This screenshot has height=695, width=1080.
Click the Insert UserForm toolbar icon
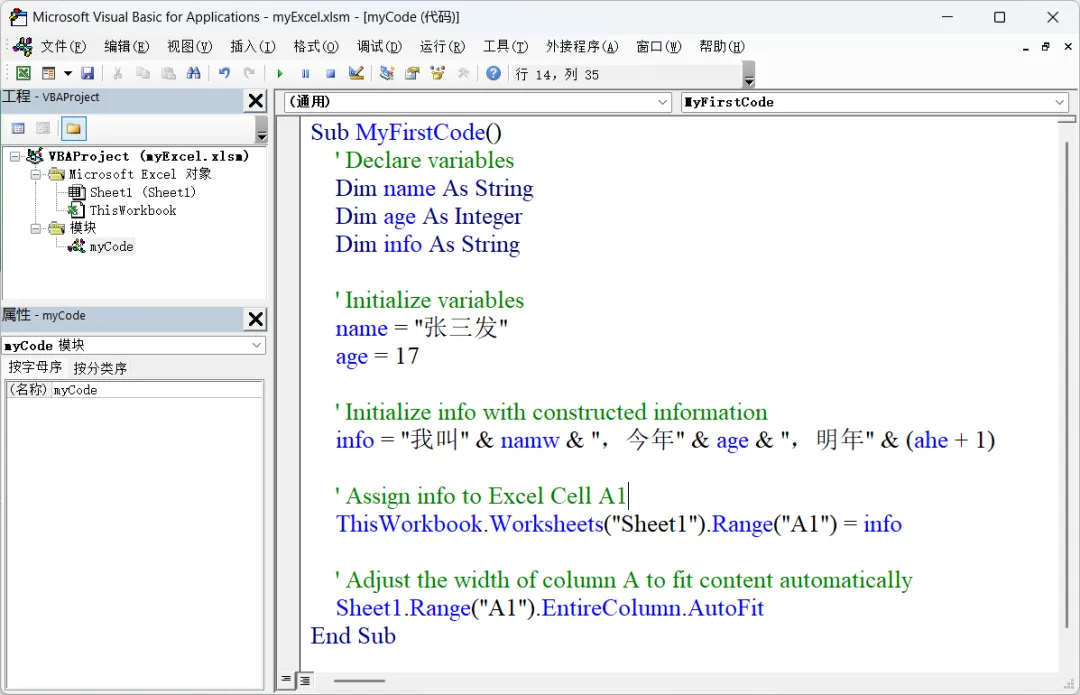click(x=48, y=73)
